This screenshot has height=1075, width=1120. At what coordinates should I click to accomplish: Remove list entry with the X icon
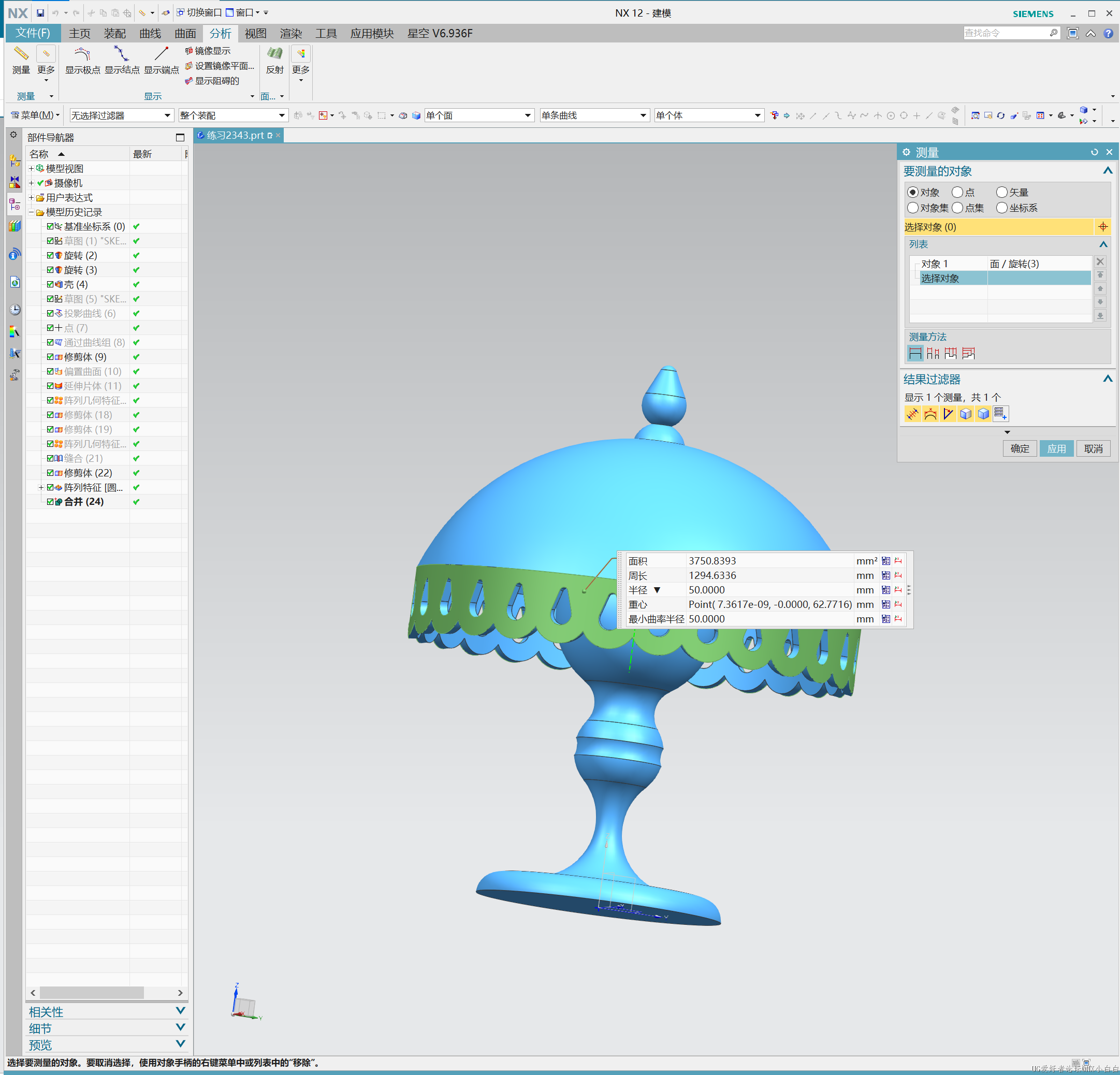tap(1100, 262)
